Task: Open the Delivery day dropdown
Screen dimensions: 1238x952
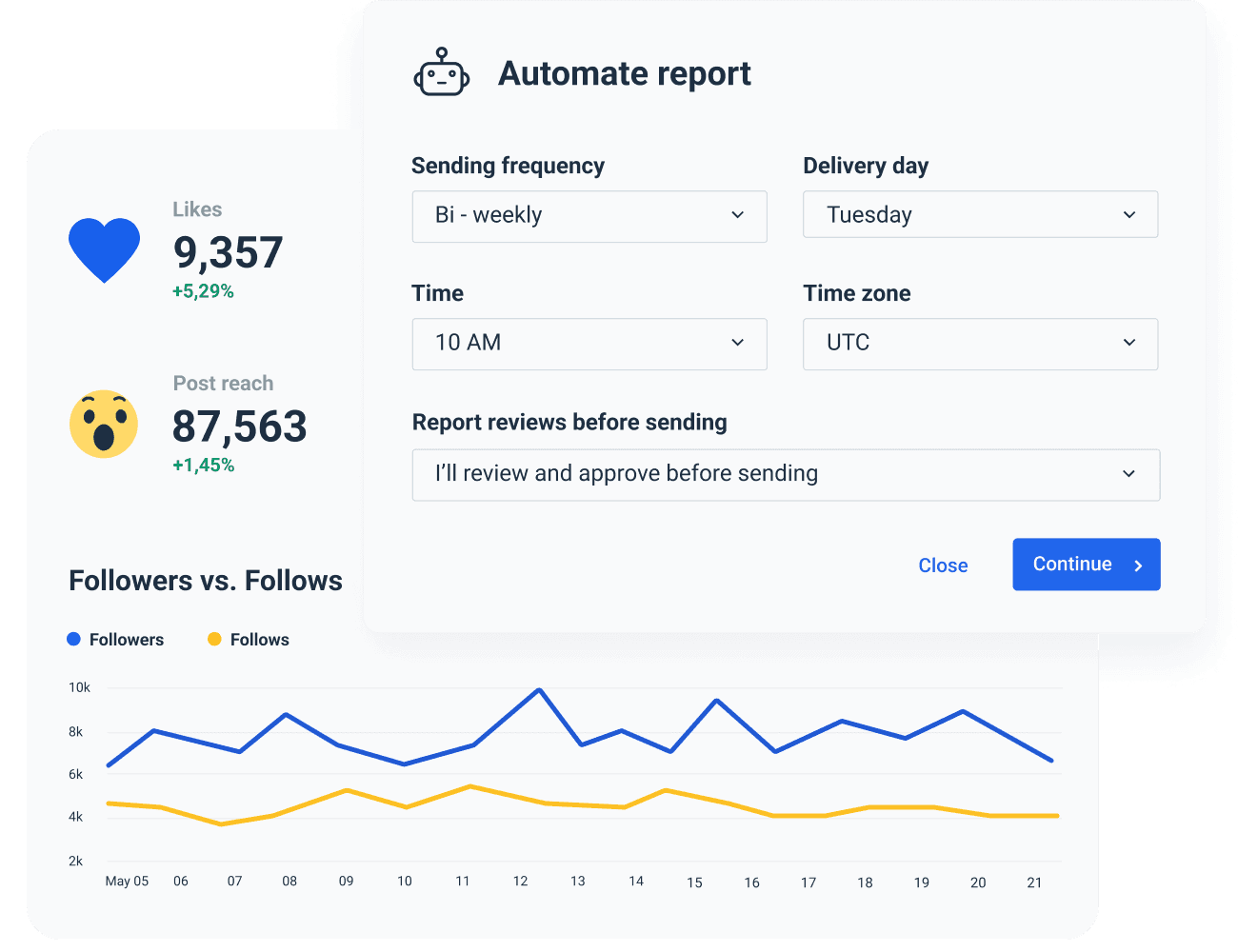Action: 980,214
